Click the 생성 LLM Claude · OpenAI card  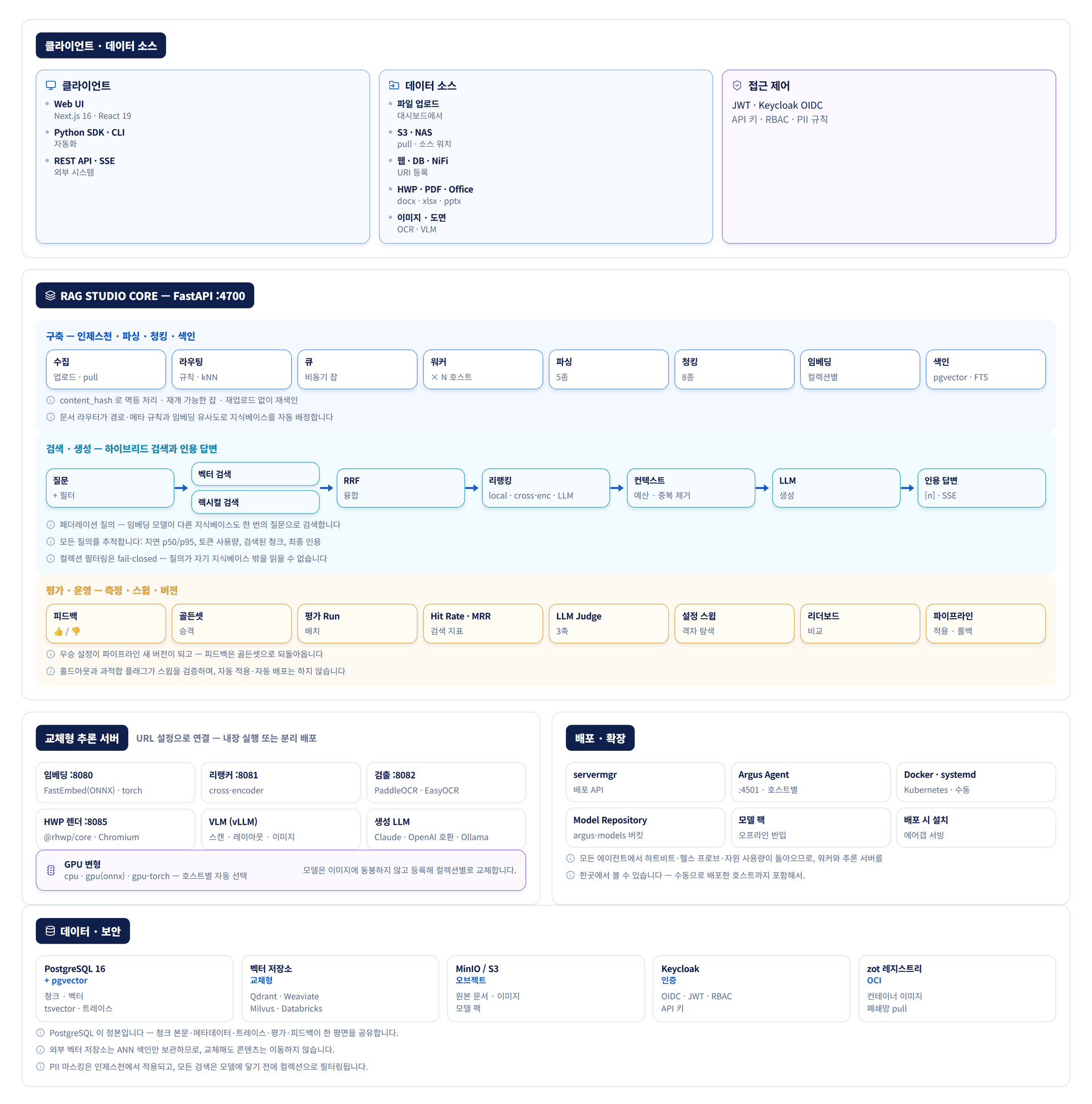pyautogui.click(x=446, y=829)
